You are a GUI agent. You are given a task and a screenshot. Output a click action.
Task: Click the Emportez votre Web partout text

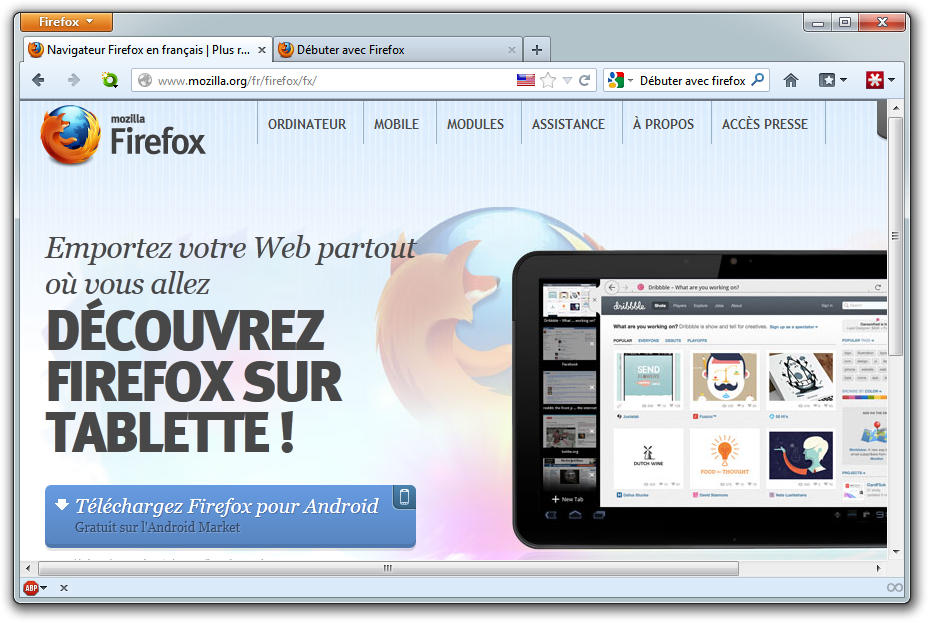coord(231,248)
